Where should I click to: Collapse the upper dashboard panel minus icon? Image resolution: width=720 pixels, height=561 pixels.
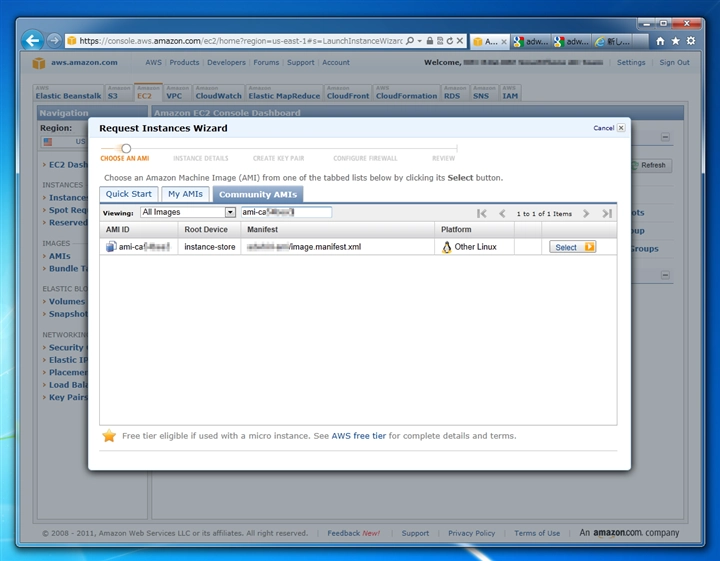[x=665, y=137]
